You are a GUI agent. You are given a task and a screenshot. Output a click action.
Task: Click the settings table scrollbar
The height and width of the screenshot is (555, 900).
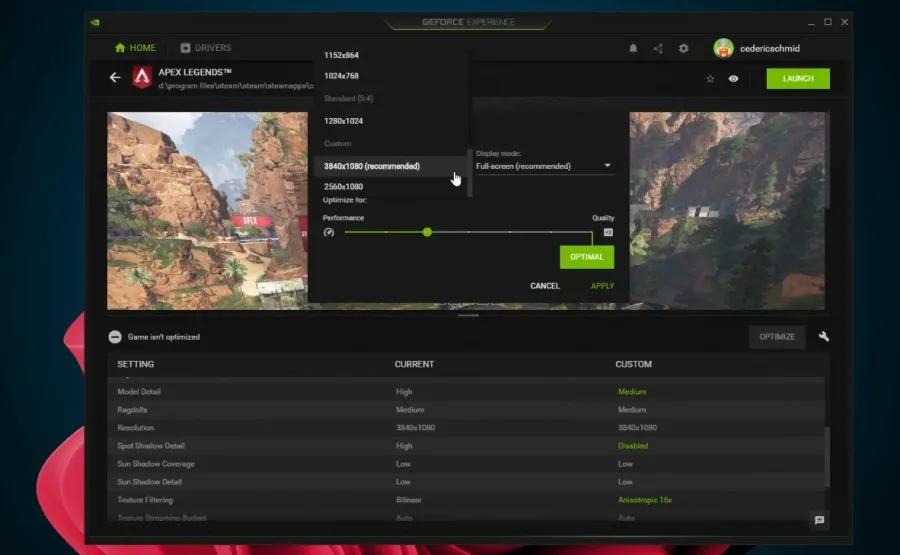click(x=827, y=457)
